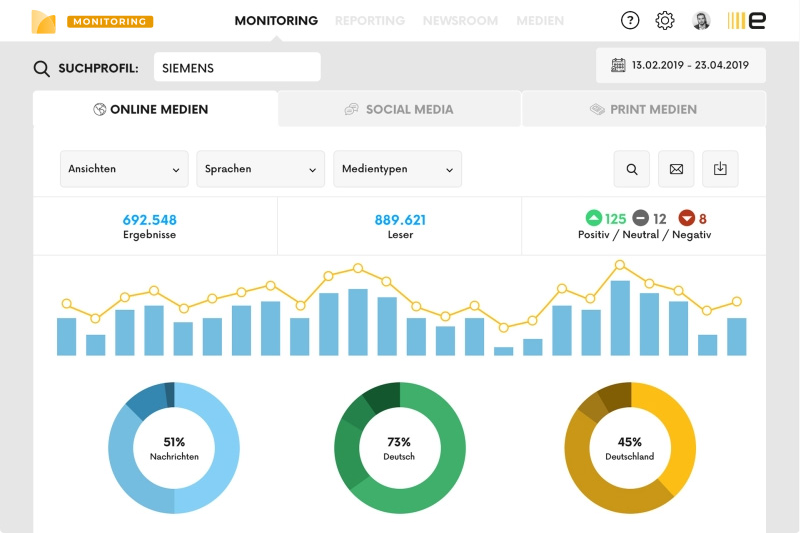Click the globe icon on Online Medien tab
Screen dimensions: 800x533
[99, 109]
